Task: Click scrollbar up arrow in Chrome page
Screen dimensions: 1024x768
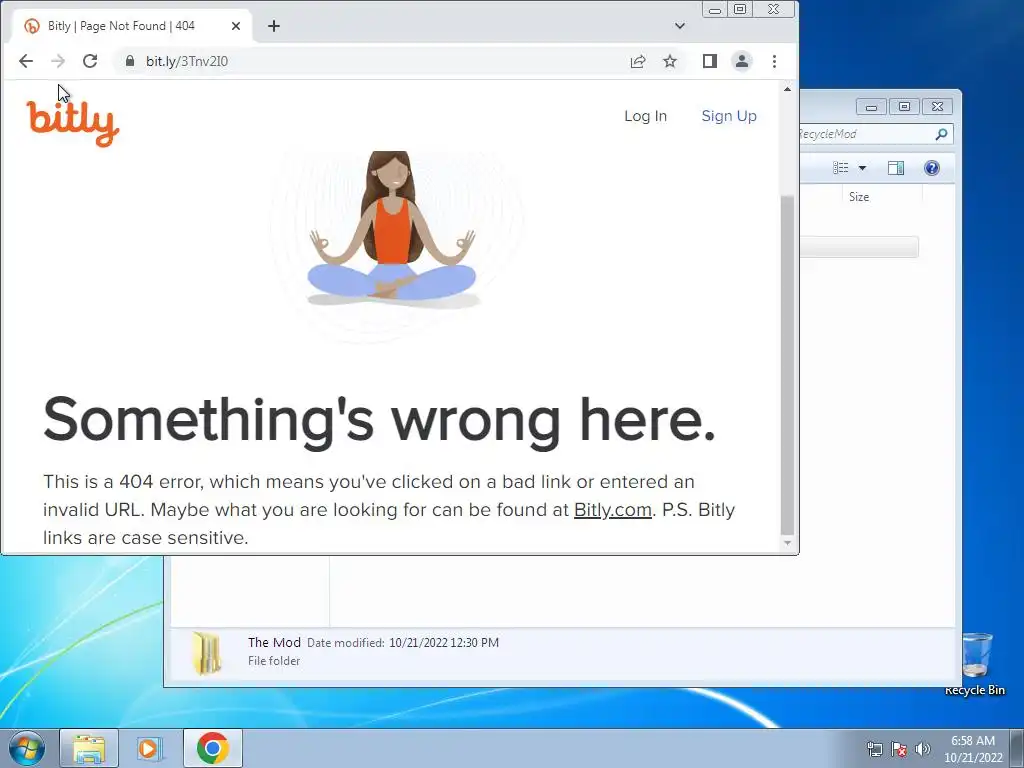Action: tap(788, 89)
